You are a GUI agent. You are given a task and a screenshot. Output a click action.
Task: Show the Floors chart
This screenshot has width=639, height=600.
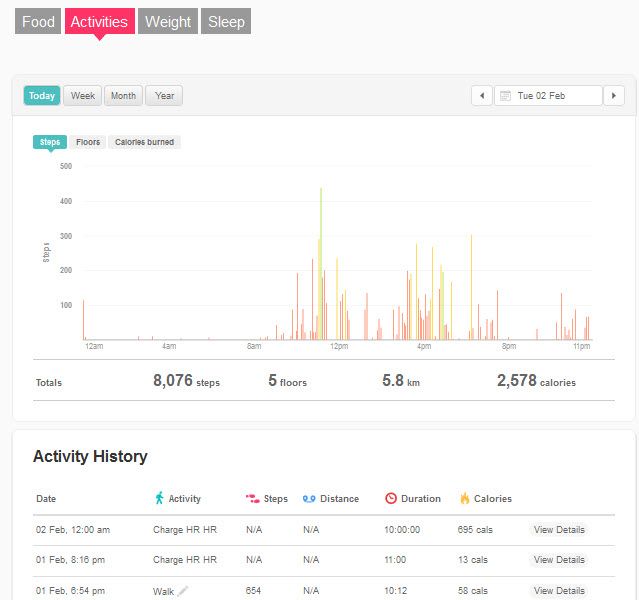pyautogui.click(x=88, y=142)
